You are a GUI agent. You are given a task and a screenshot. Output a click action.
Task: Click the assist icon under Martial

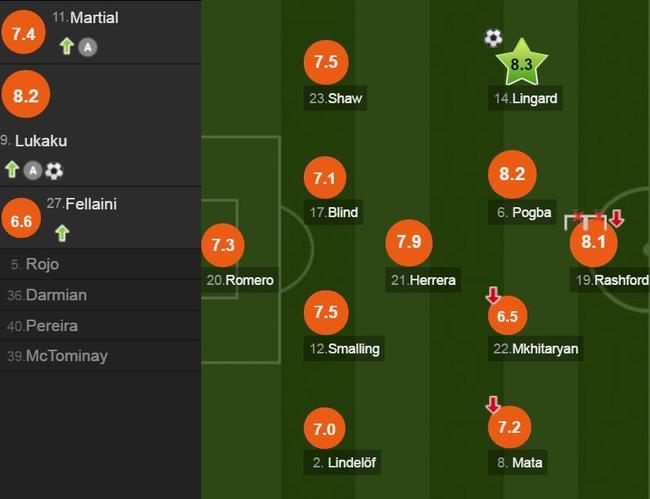pos(88,47)
